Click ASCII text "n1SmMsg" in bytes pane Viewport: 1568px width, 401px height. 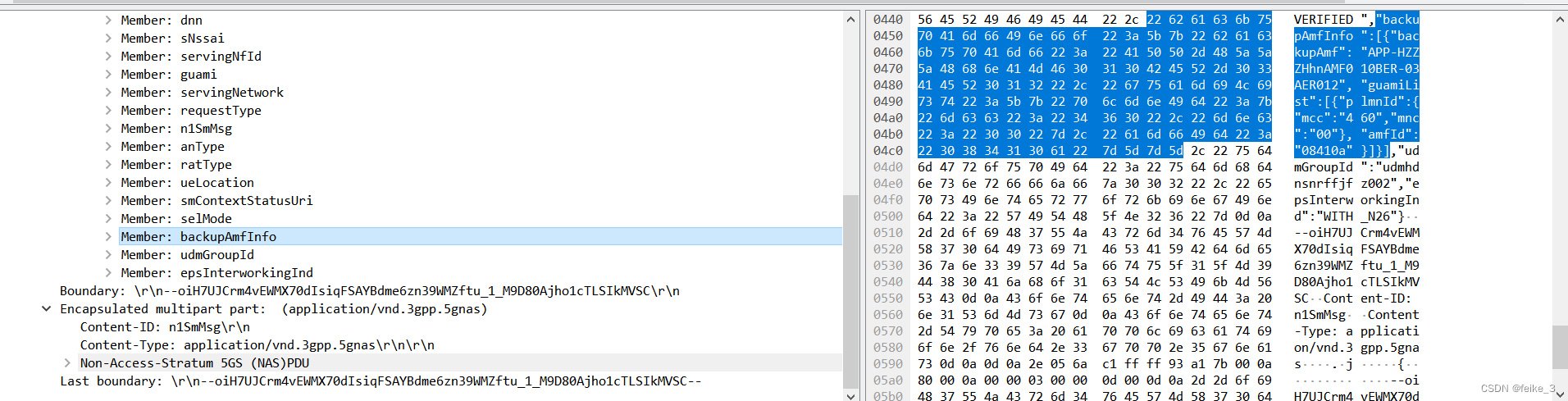1320,314
